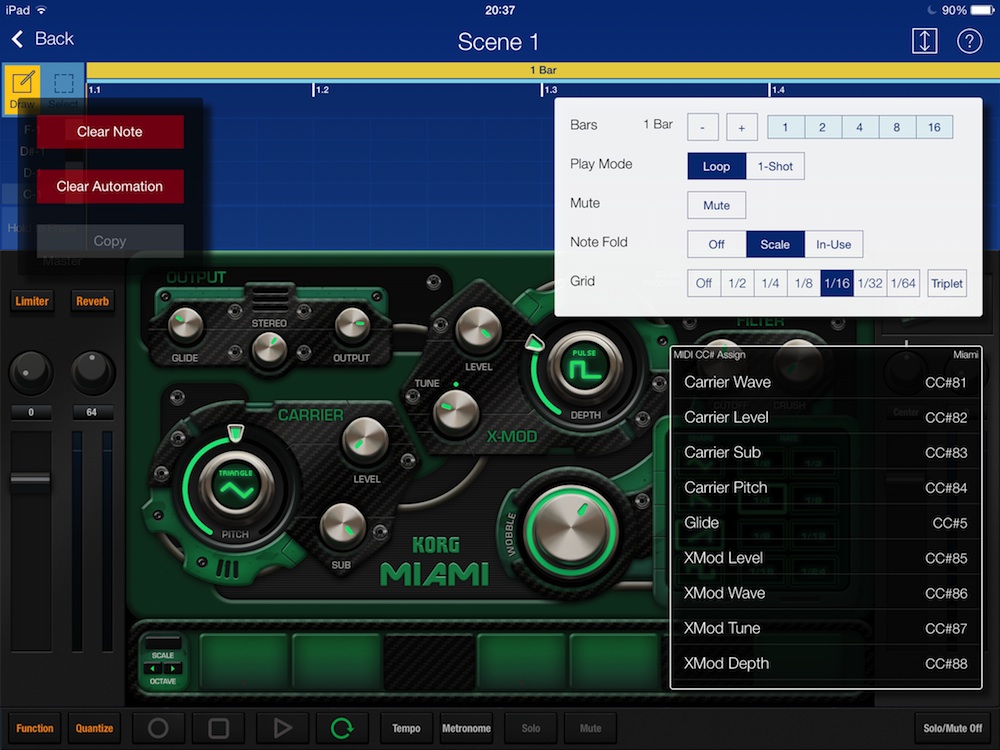Set Grid to 1/8
The image size is (1000, 750).
pos(804,283)
